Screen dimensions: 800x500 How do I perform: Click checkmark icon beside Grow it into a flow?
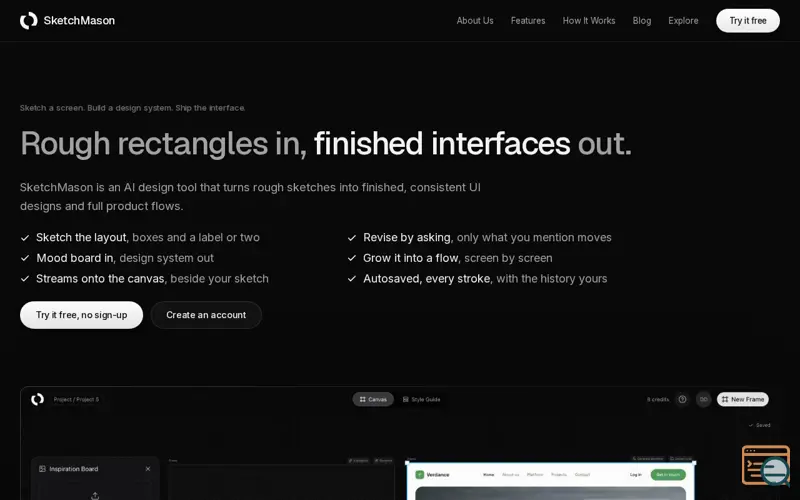coord(352,258)
